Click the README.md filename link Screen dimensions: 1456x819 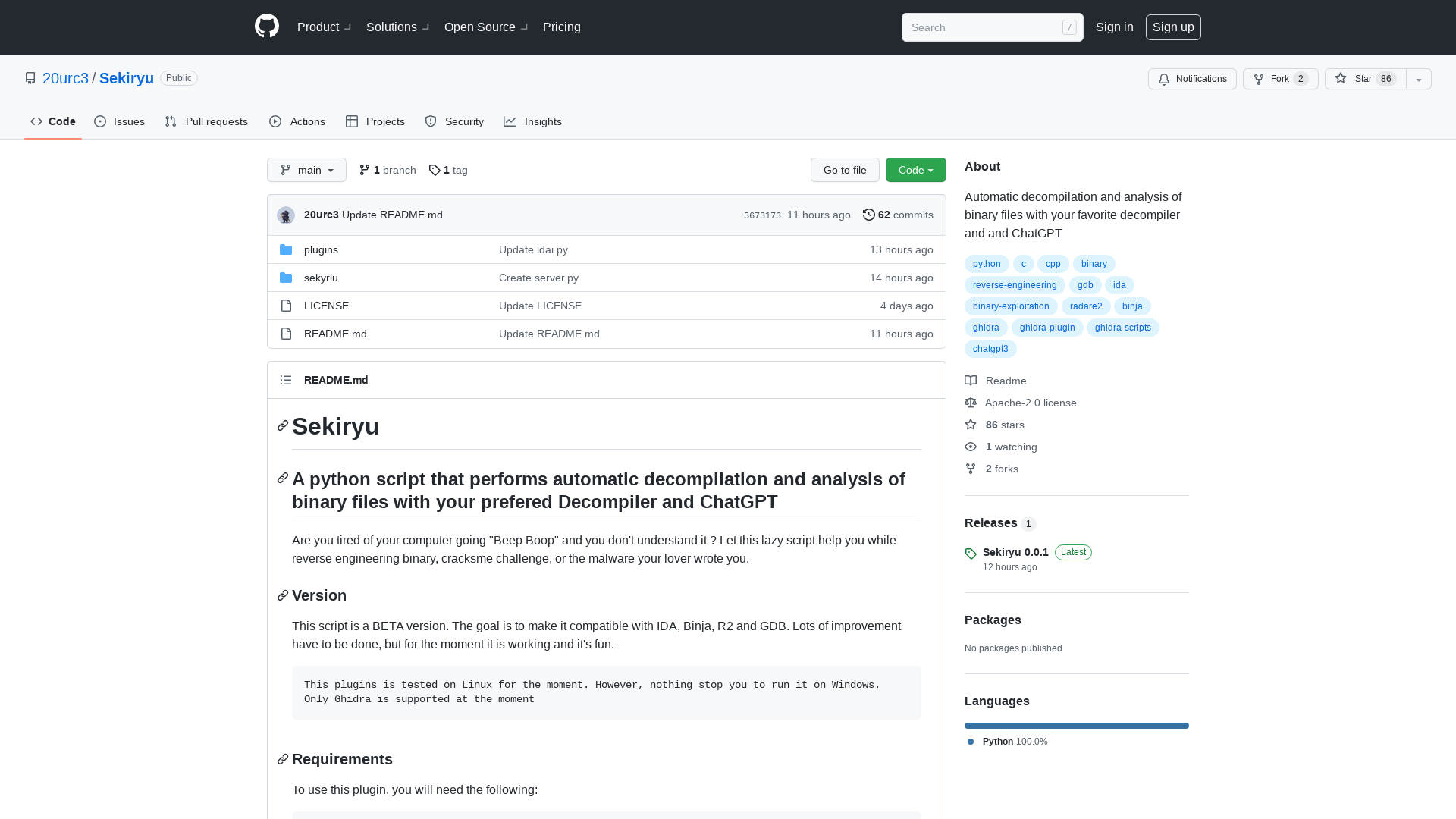click(335, 333)
